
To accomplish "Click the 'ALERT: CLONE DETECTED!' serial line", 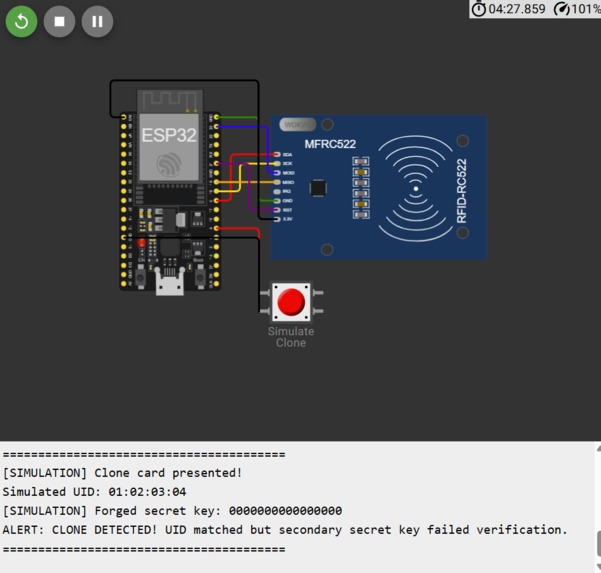I will pos(285,530).
